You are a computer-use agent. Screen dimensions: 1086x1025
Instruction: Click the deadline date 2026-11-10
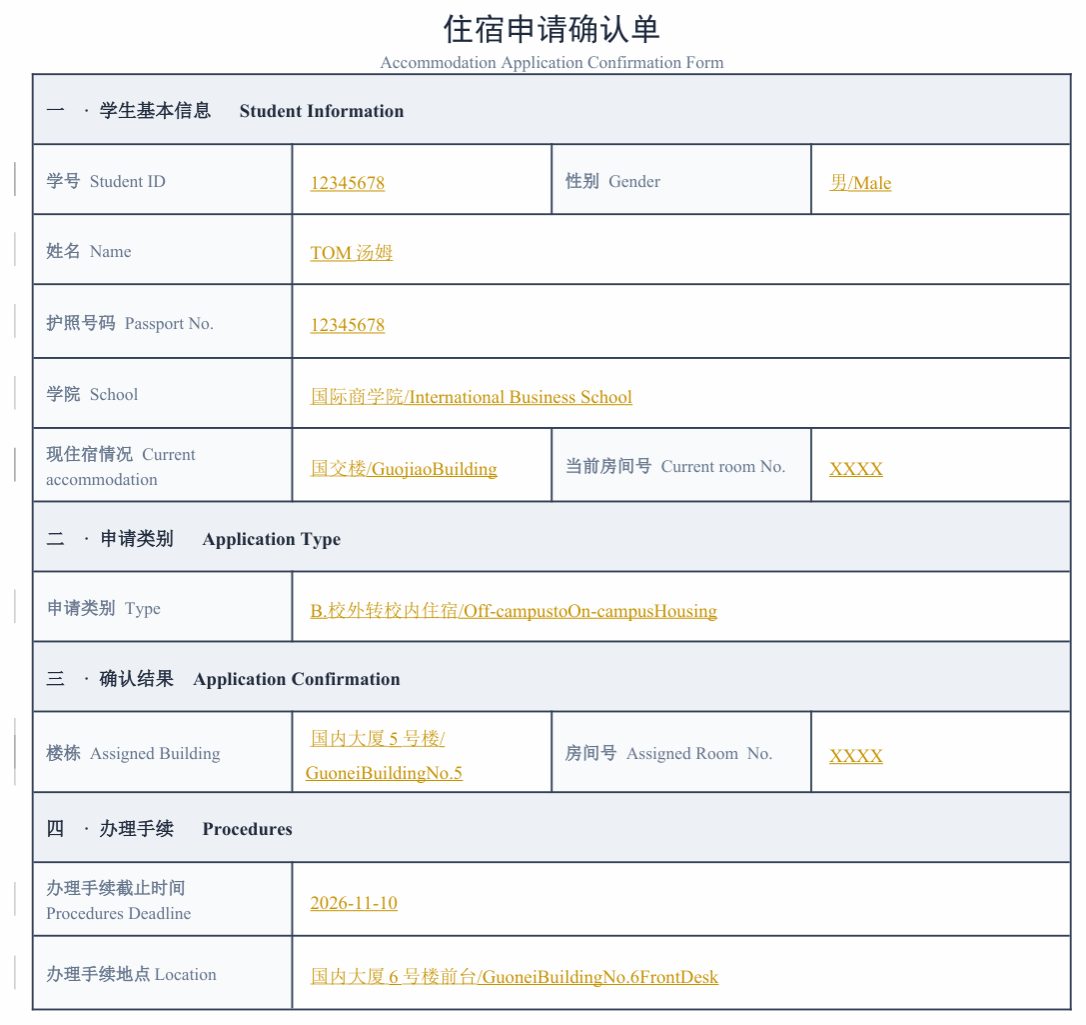point(354,903)
